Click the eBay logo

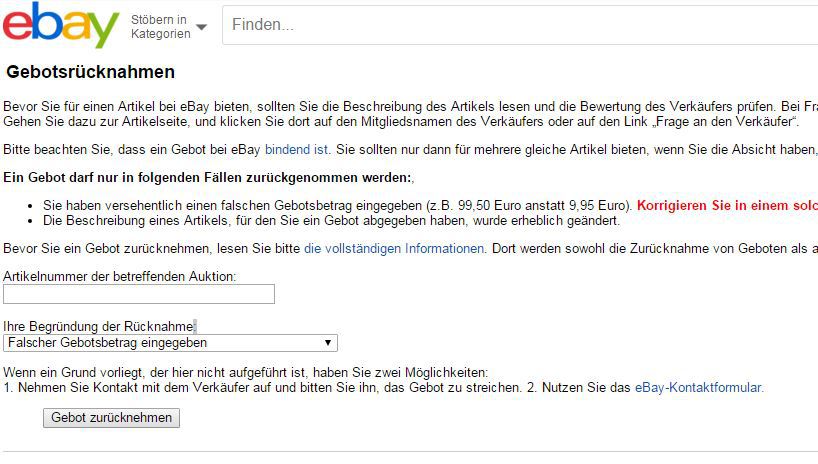point(61,26)
